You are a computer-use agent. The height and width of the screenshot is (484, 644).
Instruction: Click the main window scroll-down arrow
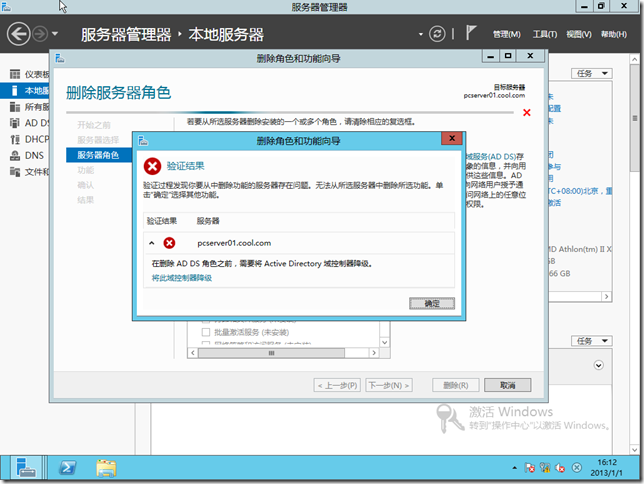point(635,449)
